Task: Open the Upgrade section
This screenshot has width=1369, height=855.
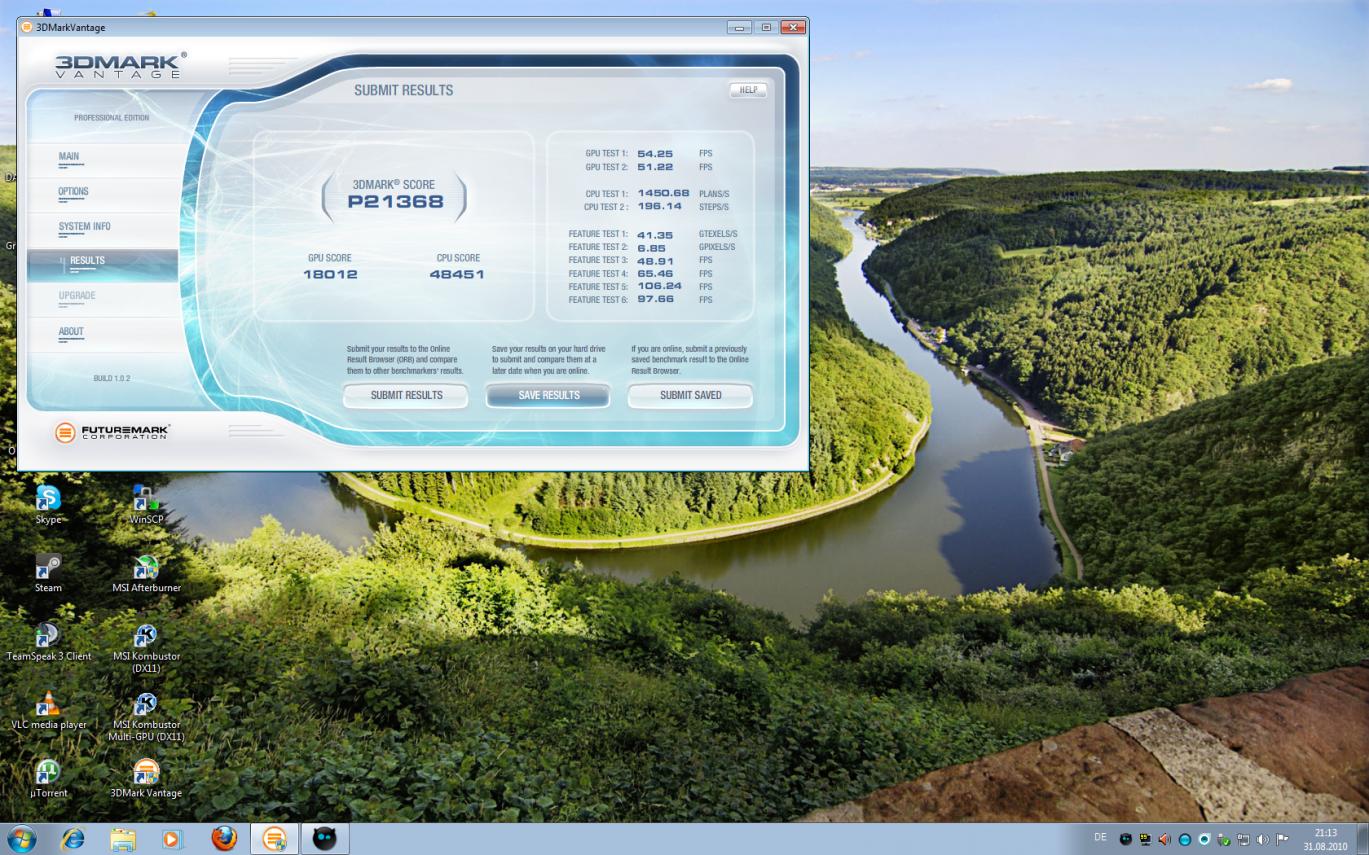Action: [x=77, y=296]
